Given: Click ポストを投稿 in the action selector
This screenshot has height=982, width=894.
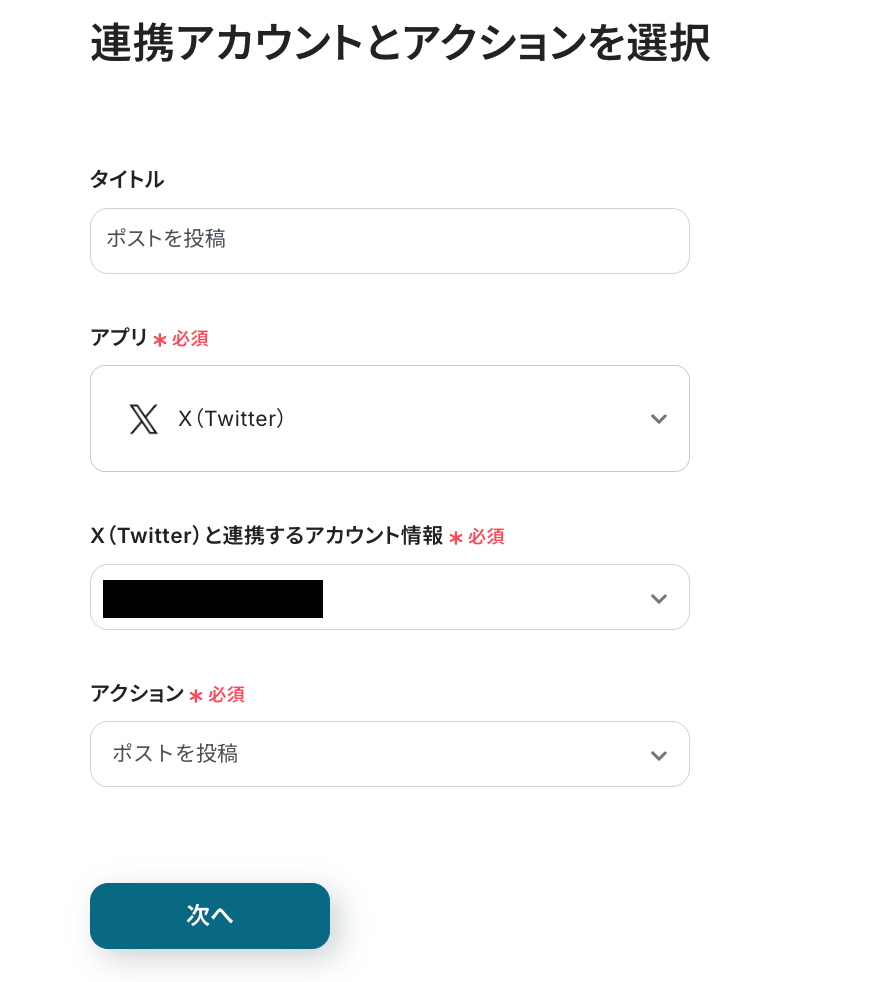Looking at the screenshot, I should 175,754.
